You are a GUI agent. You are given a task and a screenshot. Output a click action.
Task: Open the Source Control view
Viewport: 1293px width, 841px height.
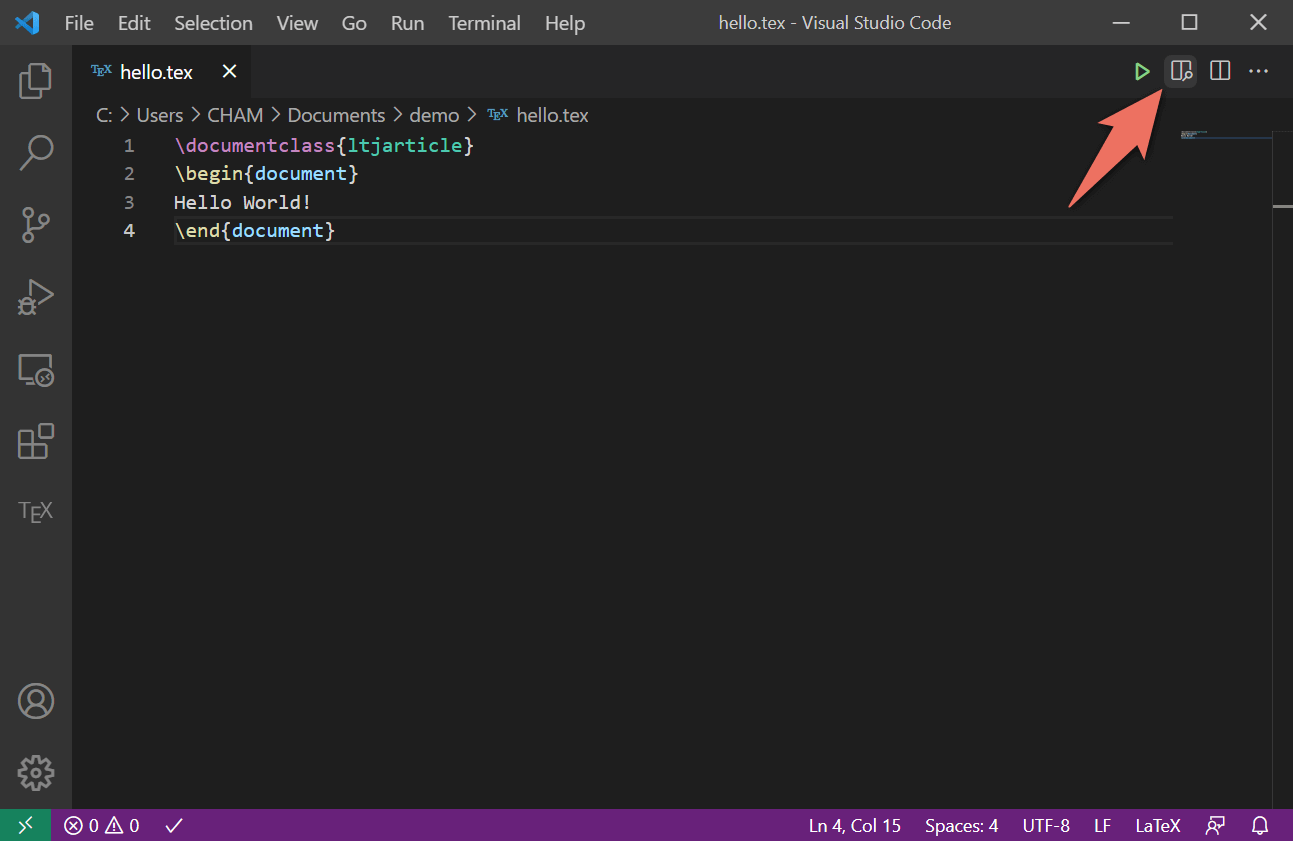click(36, 225)
